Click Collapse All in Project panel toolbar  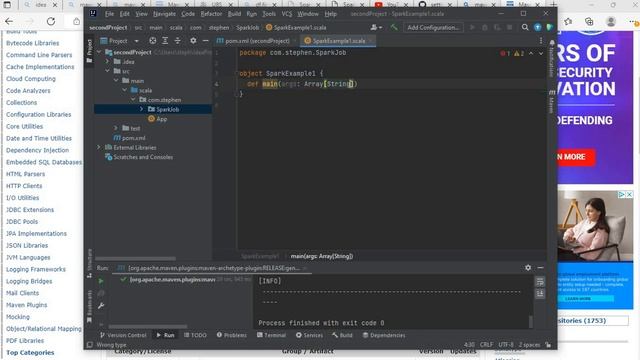tap(178, 41)
